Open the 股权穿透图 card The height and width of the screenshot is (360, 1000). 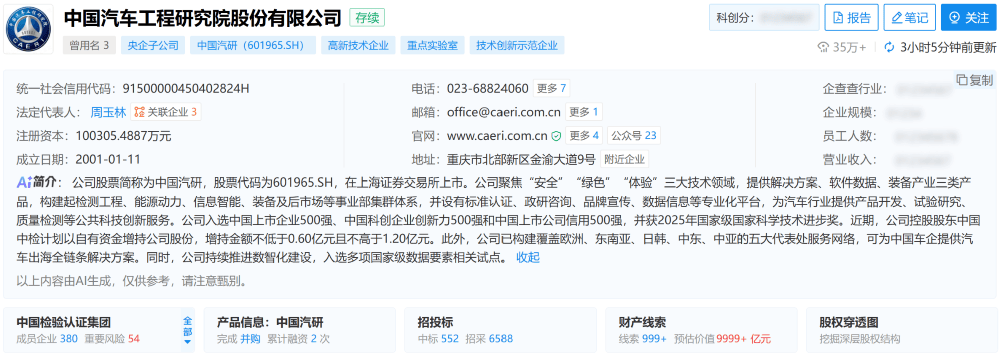click(x=901, y=330)
